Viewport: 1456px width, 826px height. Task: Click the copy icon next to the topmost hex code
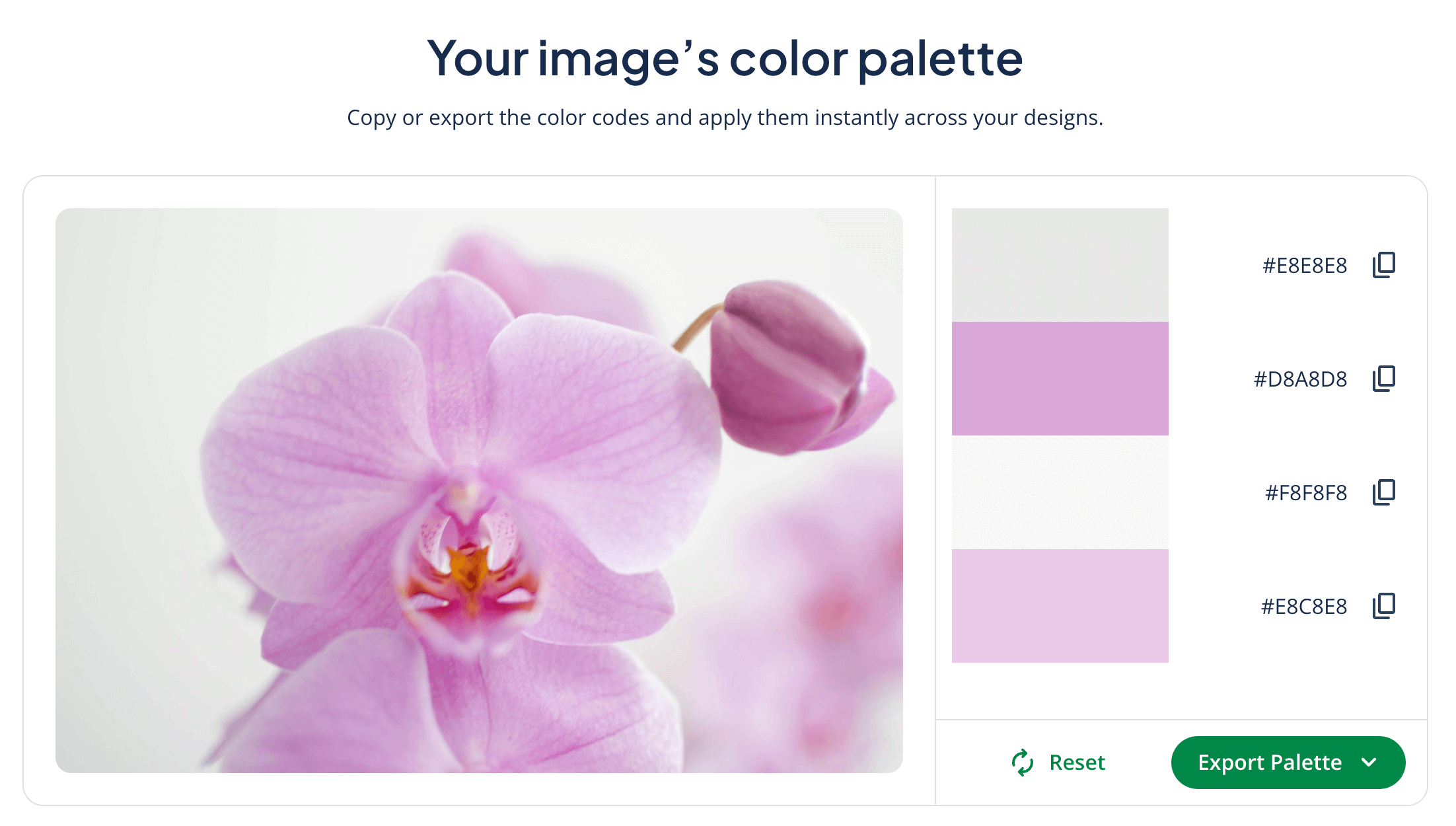[1385, 264]
